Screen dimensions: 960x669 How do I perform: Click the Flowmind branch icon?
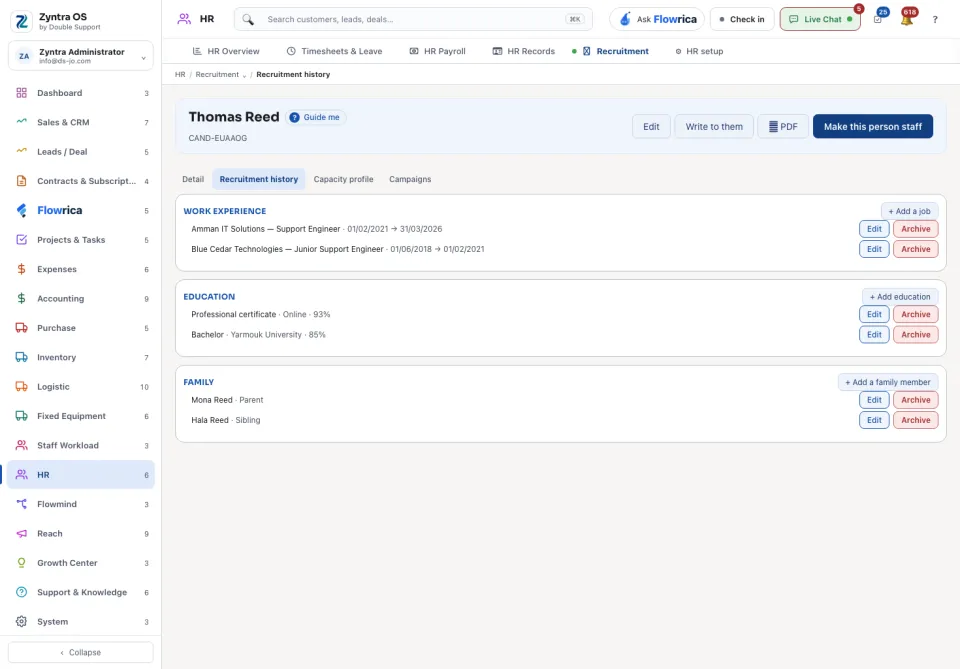tap(21, 504)
